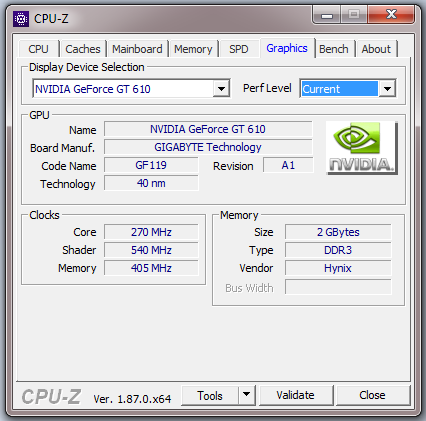Click the Validate button

click(x=295, y=395)
